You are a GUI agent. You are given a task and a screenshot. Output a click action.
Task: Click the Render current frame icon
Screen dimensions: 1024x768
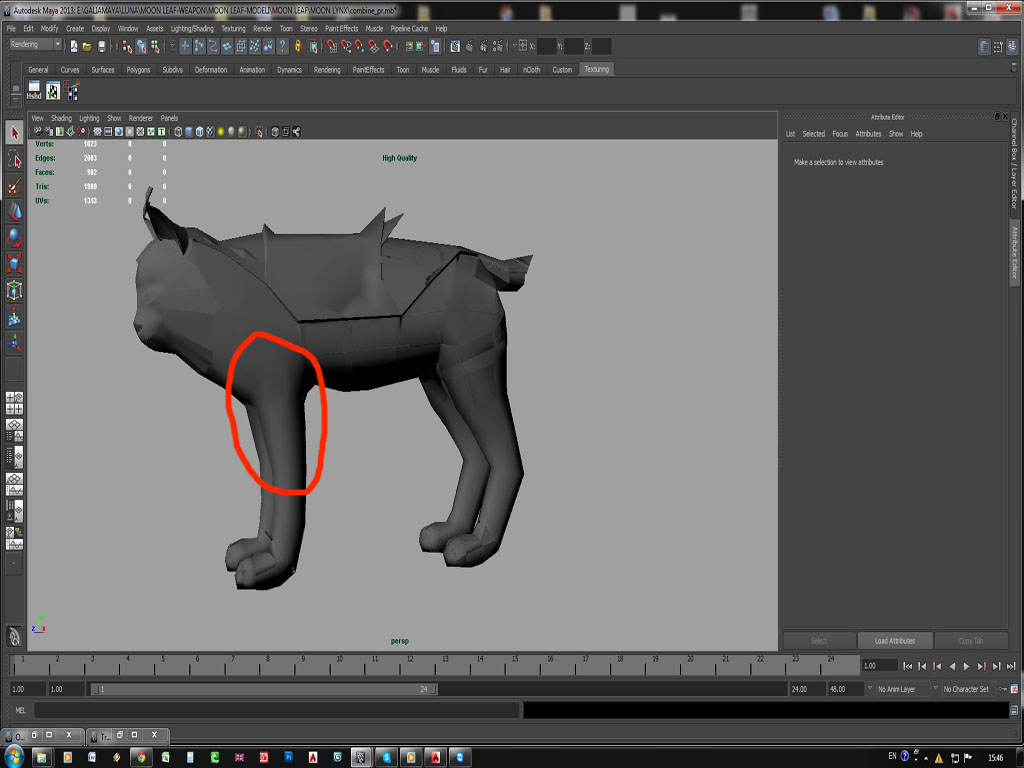pyautogui.click(x=469, y=46)
